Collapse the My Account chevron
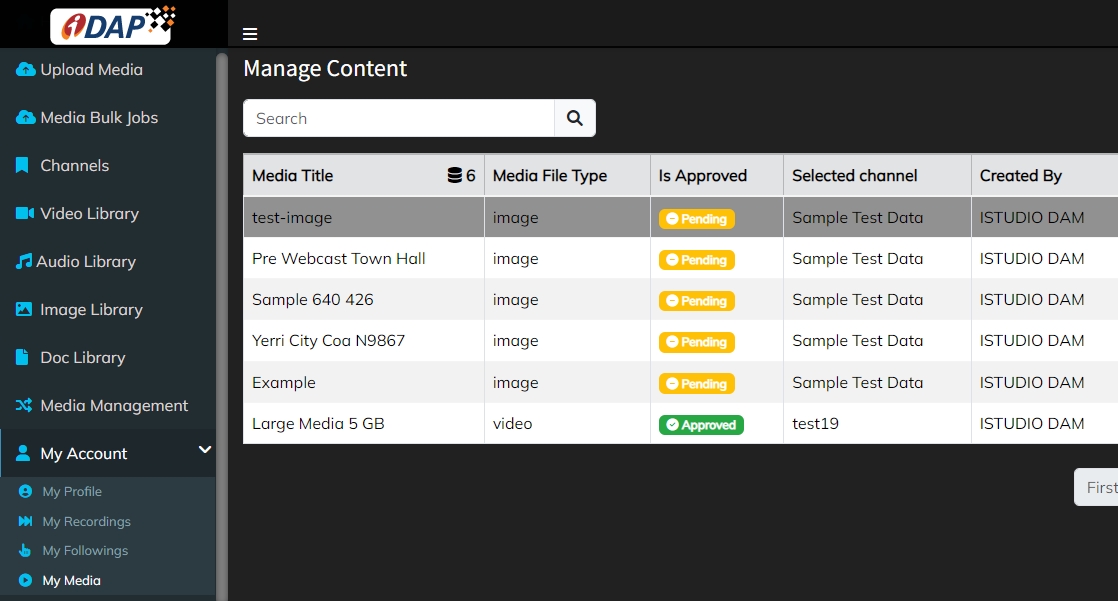Viewport: 1118px width, 601px height. pyautogui.click(x=205, y=450)
